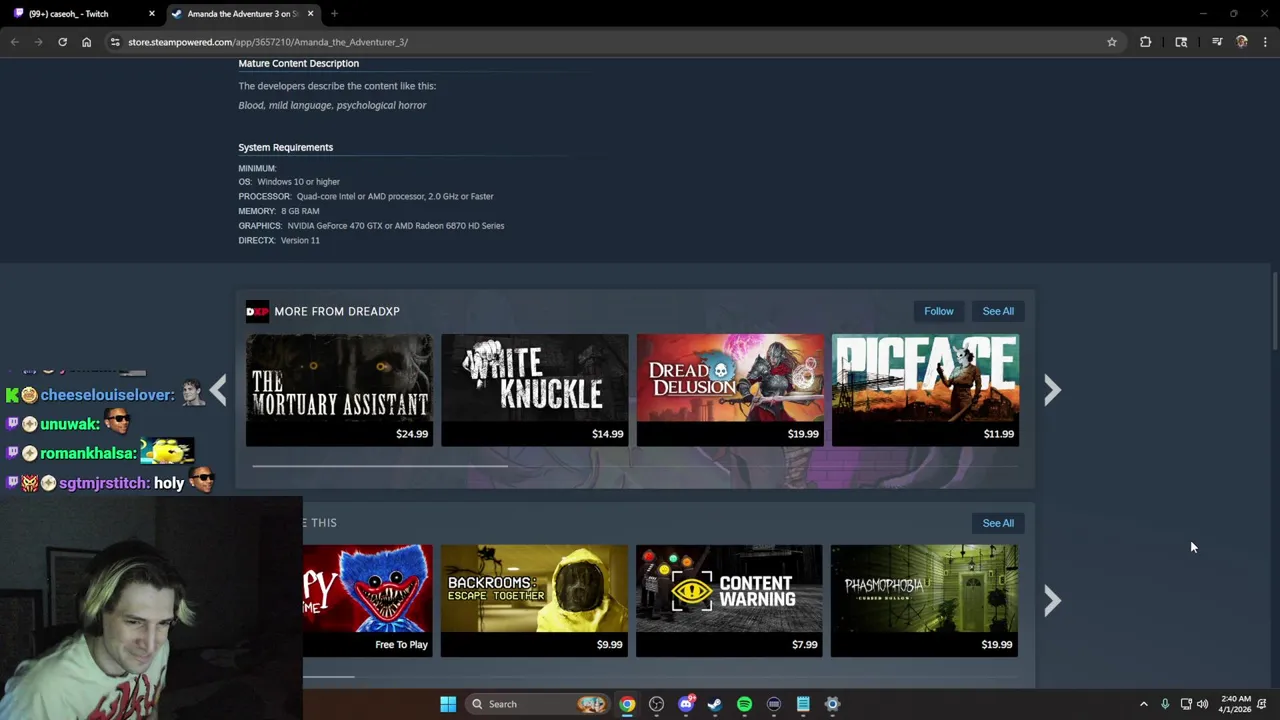Image resolution: width=1280 pixels, height=720 pixels.
Task: Open the Dread Delusion game card
Action: pos(730,390)
